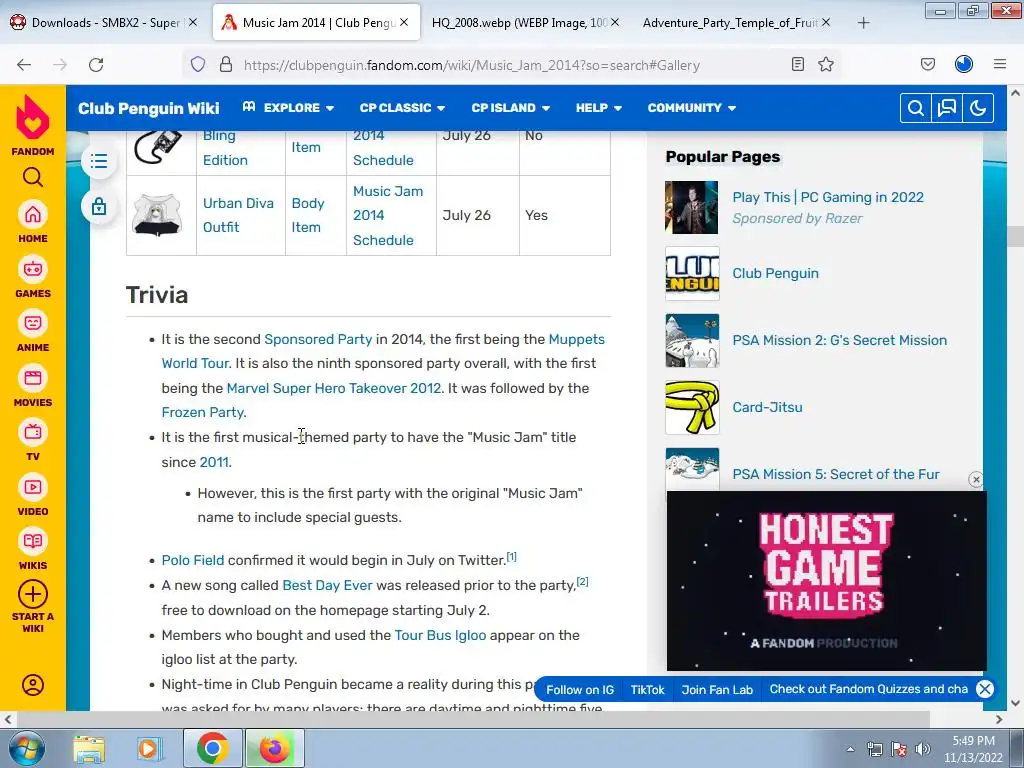The width and height of the screenshot is (1024, 768).
Task: Toggle Firefox reader view icon
Action: click(x=797, y=65)
